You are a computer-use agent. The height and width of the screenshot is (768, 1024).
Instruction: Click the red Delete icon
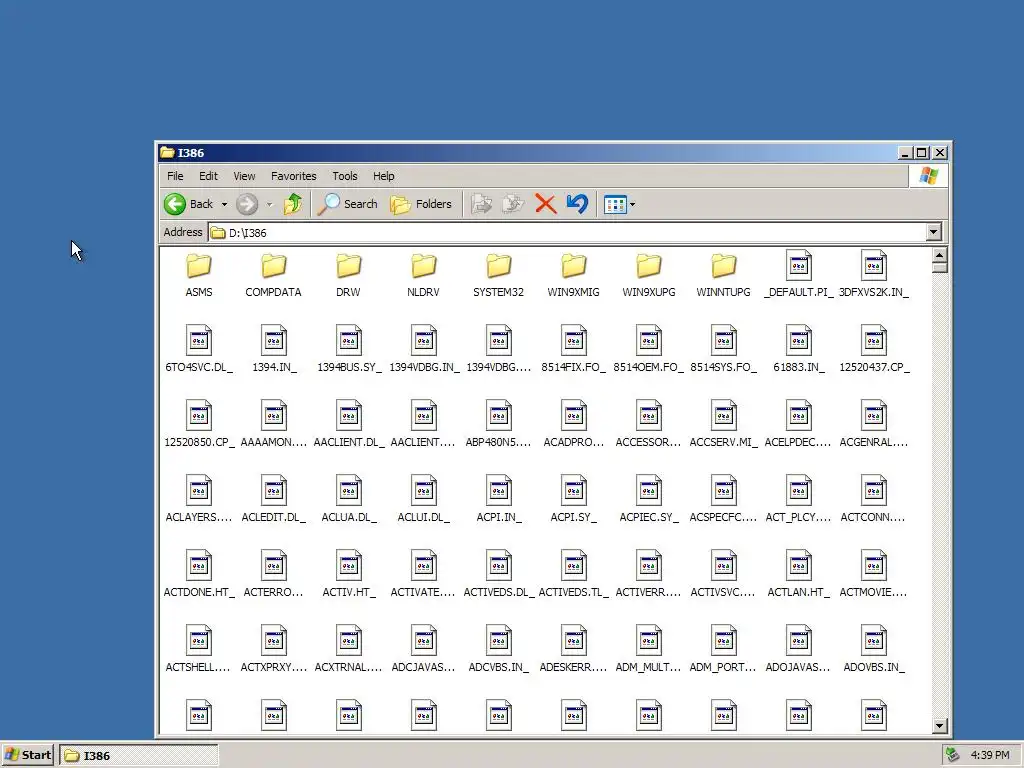[x=545, y=204]
